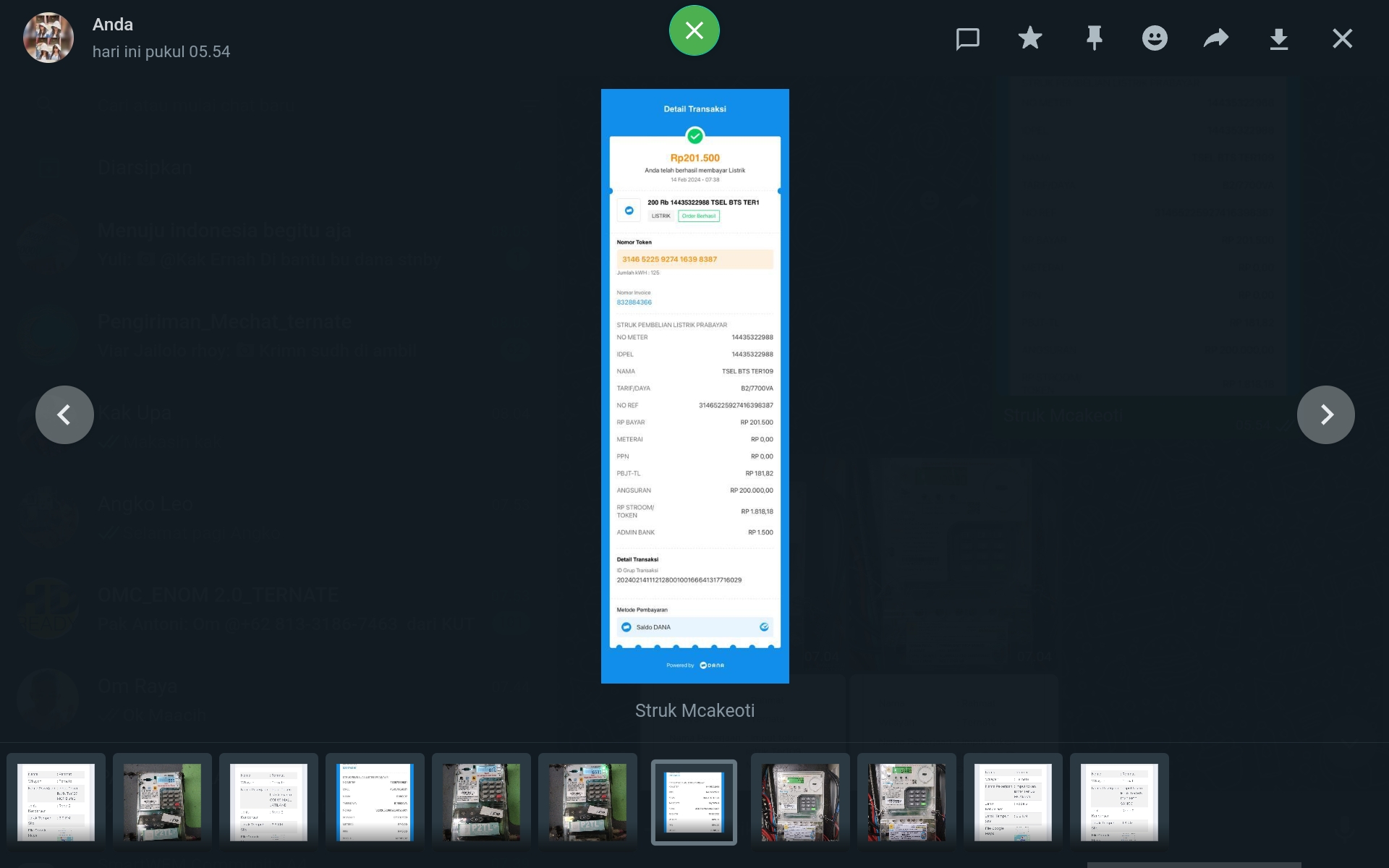Viewport: 1389px width, 868px height.
Task: Click the timestamp hari ini pukul 05.54
Action: coord(161,52)
